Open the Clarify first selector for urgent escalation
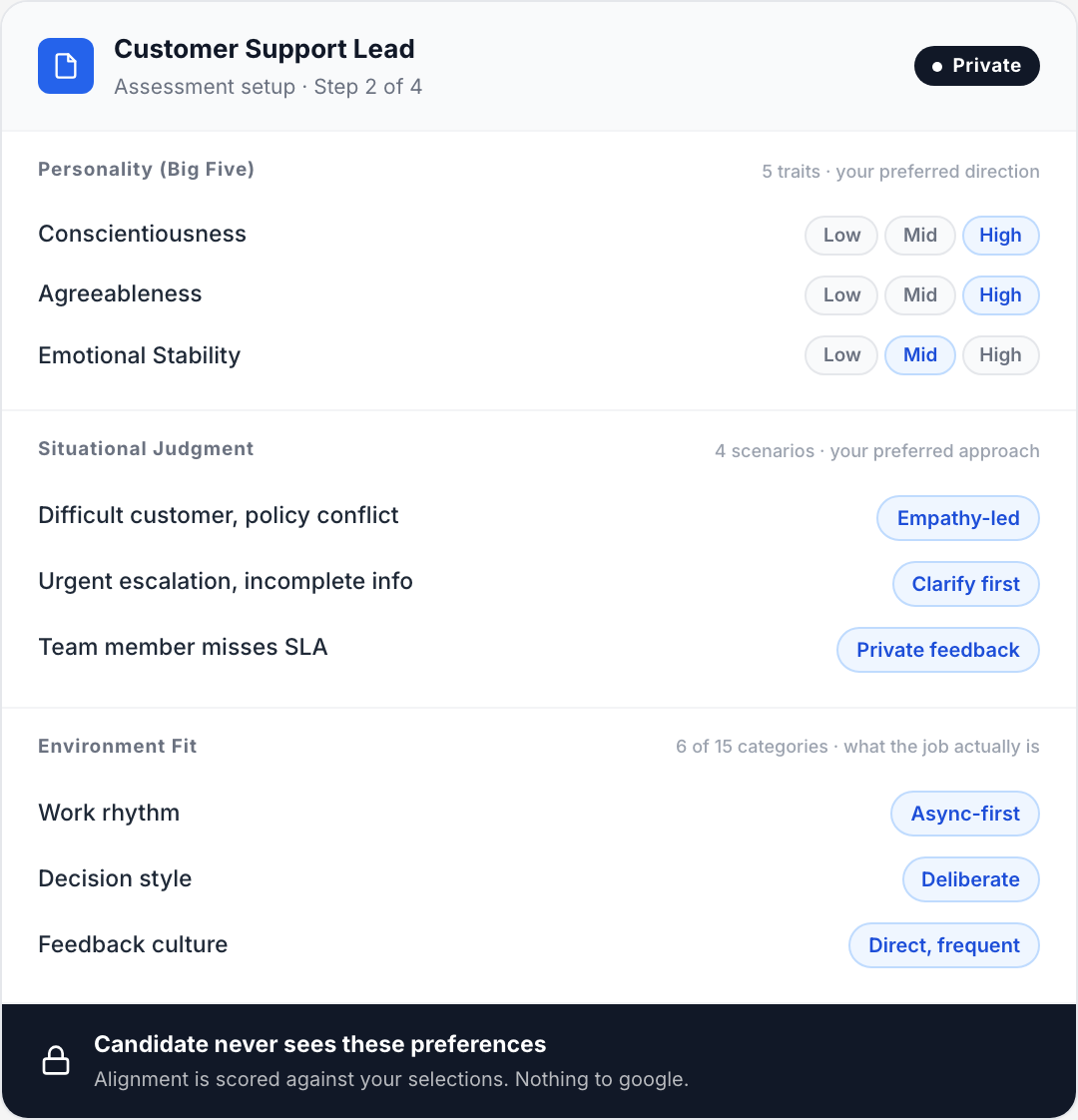Image resolution: width=1078 pixels, height=1120 pixels. 965,583
